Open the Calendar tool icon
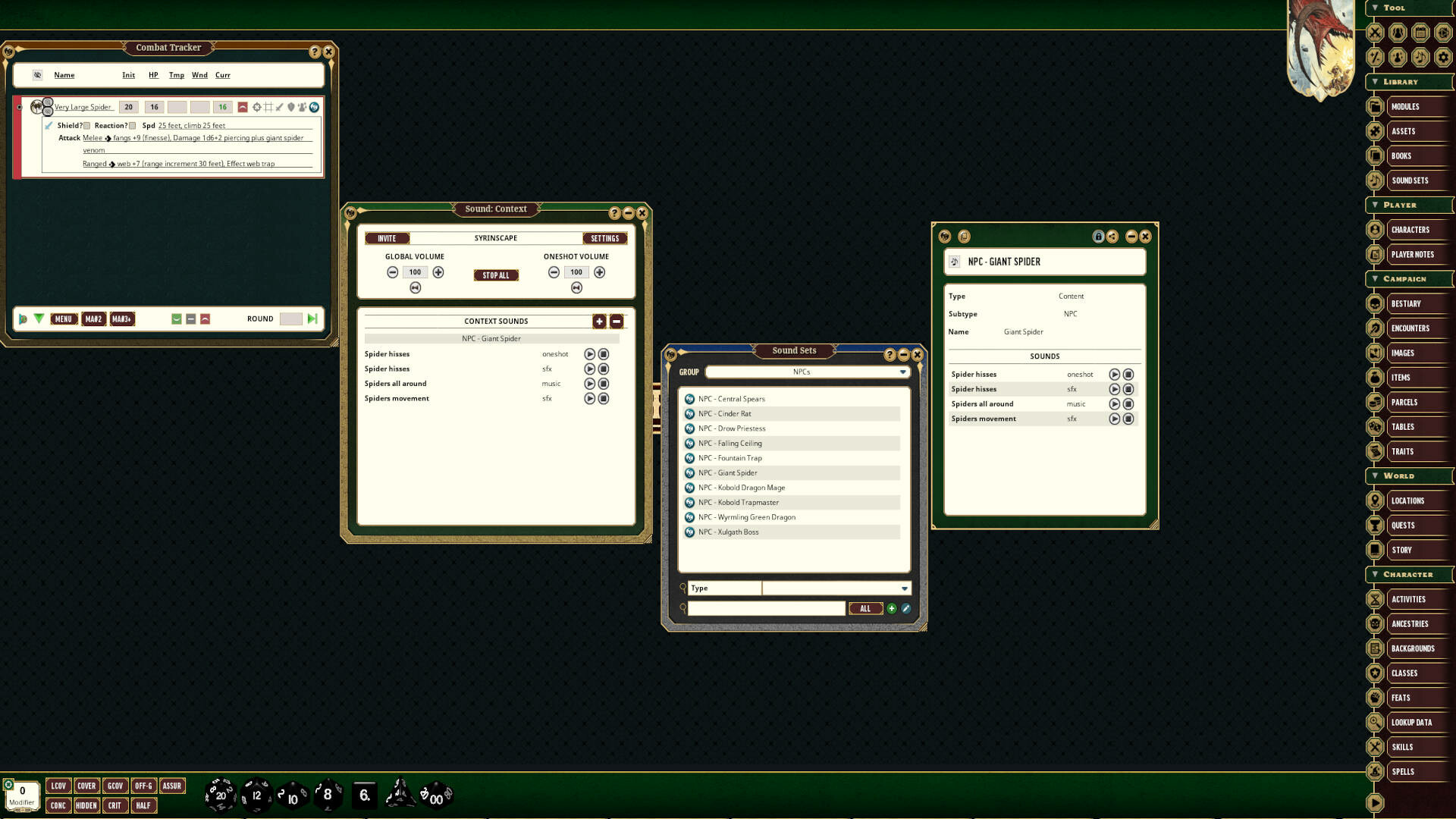 1420,32
